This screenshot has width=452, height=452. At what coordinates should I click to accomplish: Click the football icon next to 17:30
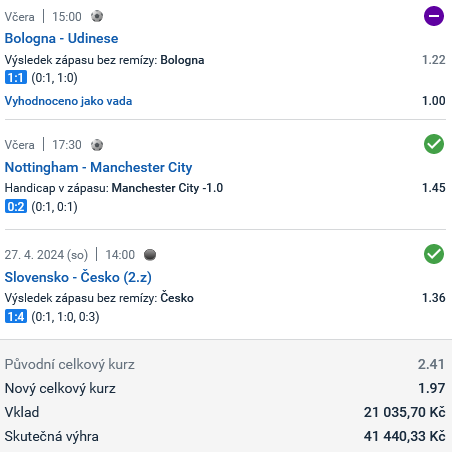tap(97, 145)
